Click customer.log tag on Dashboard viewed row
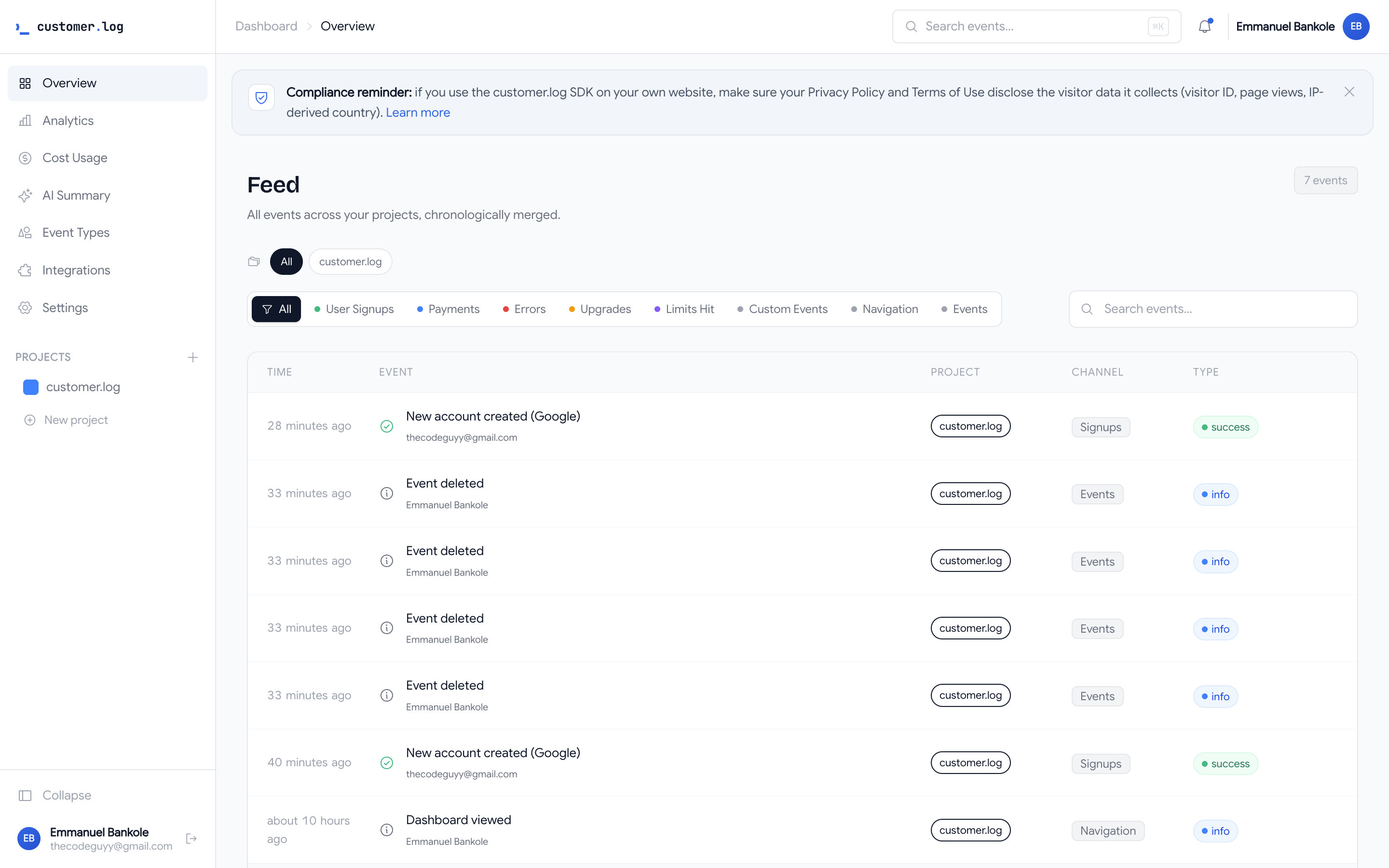Viewport: 1389px width, 868px height. 970,830
